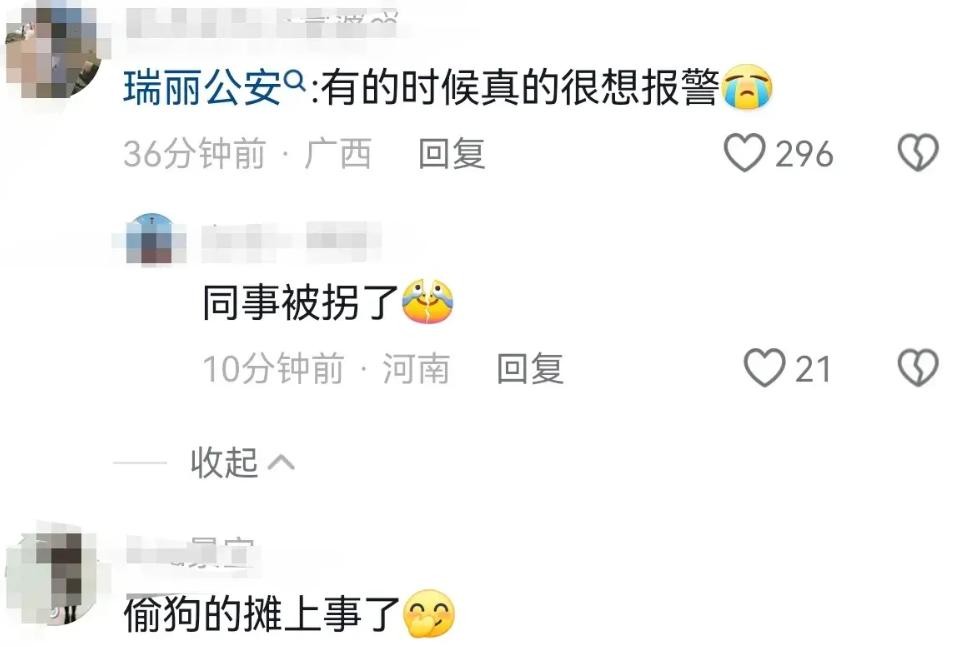Like the comment with 296 likes

[x=744, y=153]
